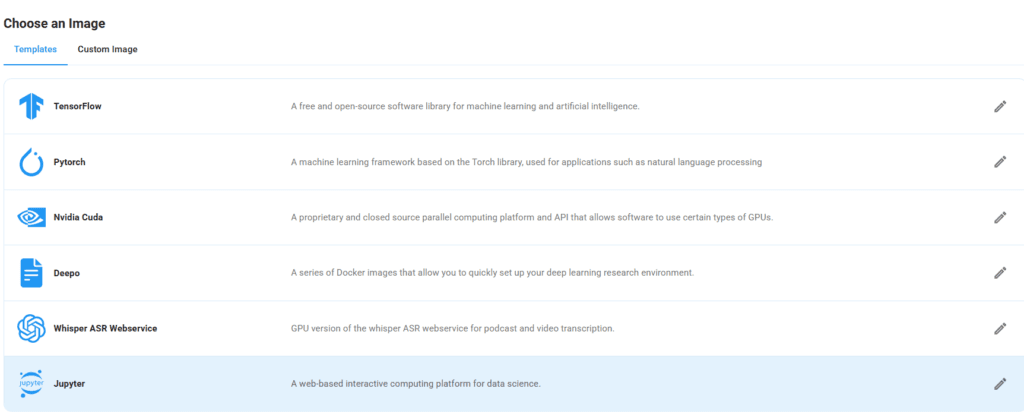Click the Deepo Docker images description

click(x=492, y=273)
